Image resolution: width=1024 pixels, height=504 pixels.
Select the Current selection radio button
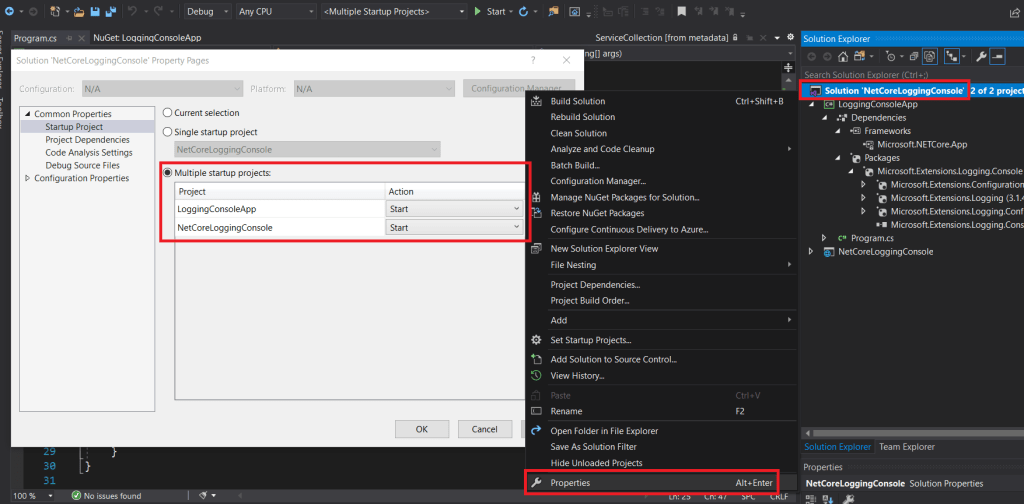click(168, 113)
